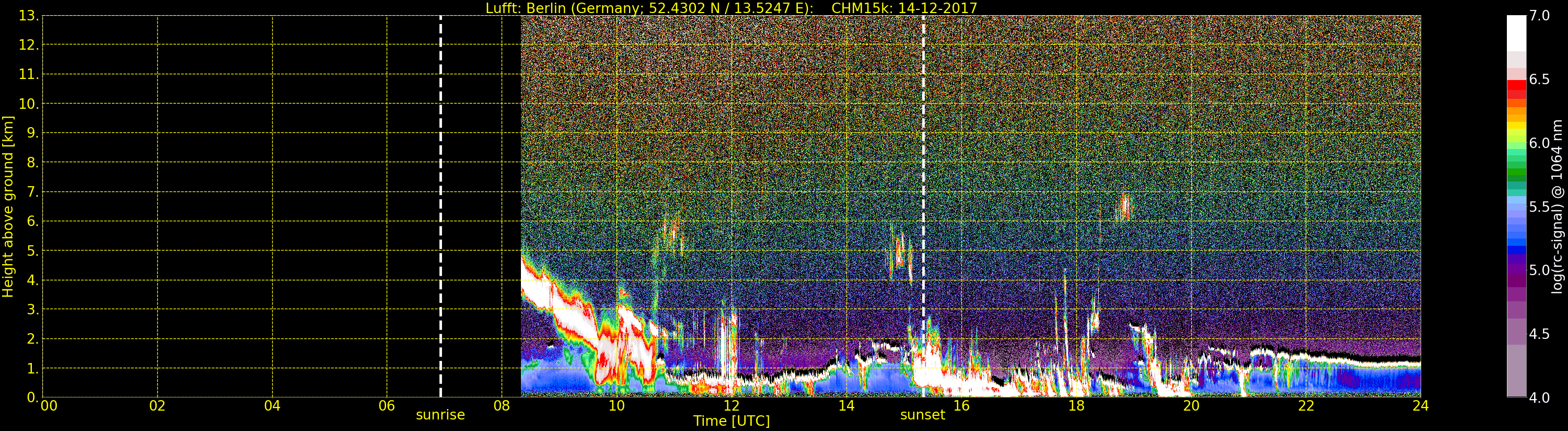This screenshot has height=431, width=1568.
Task: Click the time axis tick label '16'
Action: coord(961,405)
